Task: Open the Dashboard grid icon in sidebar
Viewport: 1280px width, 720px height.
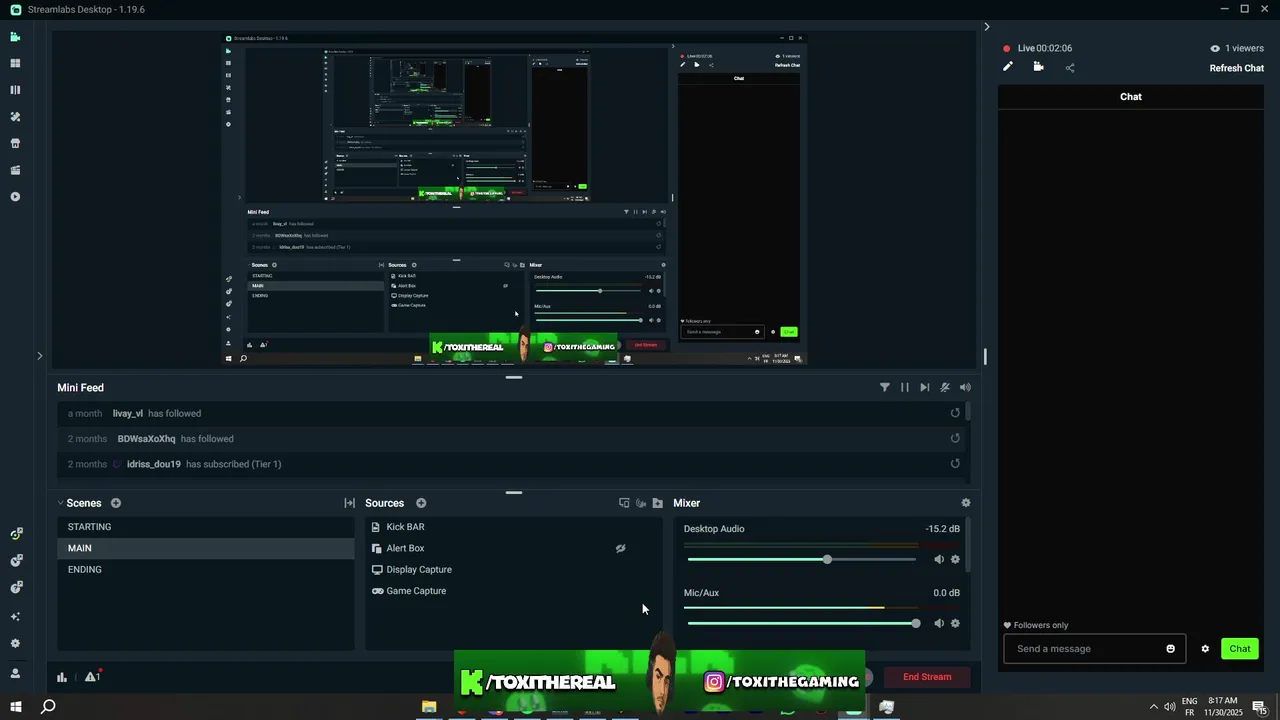Action: point(15,63)
